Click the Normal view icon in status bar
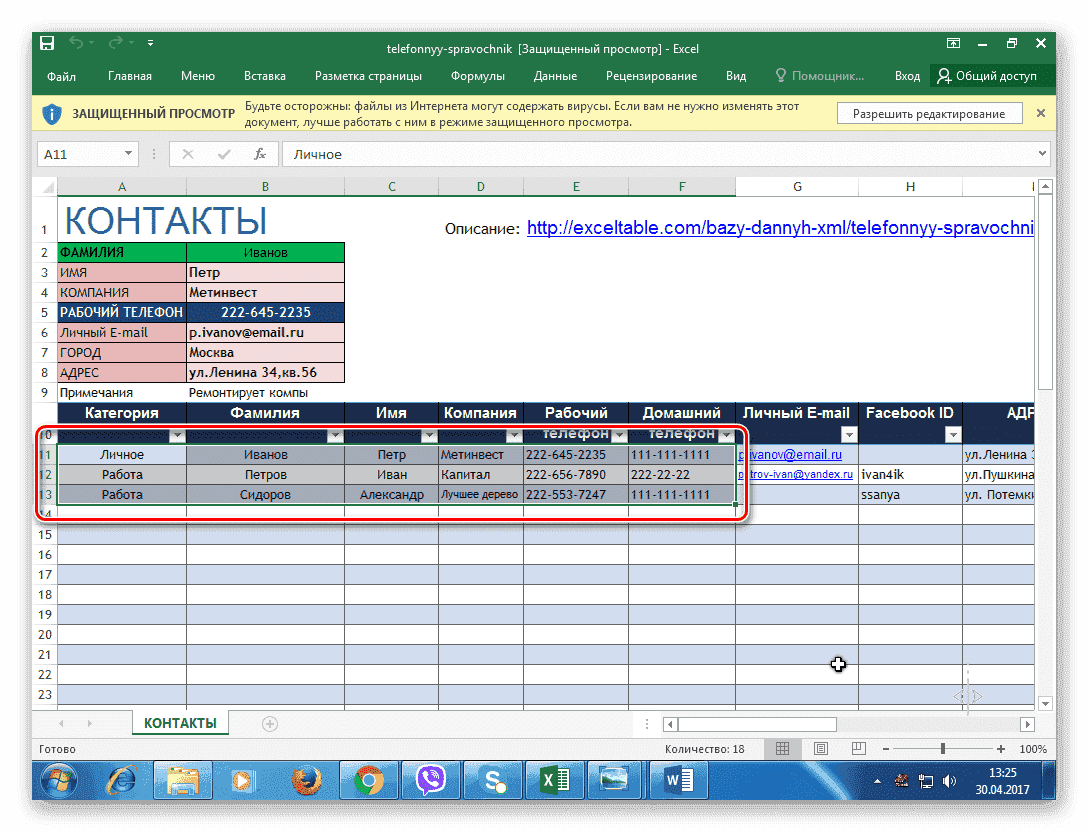This screenshot has width=1088, height=832. click(782, 749)
